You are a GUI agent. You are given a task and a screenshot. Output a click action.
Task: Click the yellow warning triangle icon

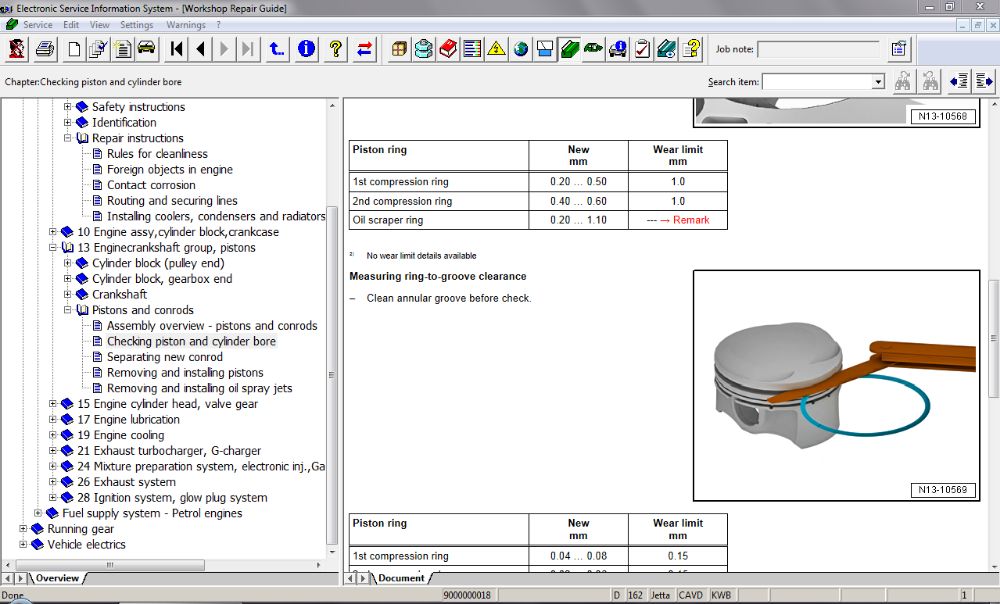coord(497,49)
